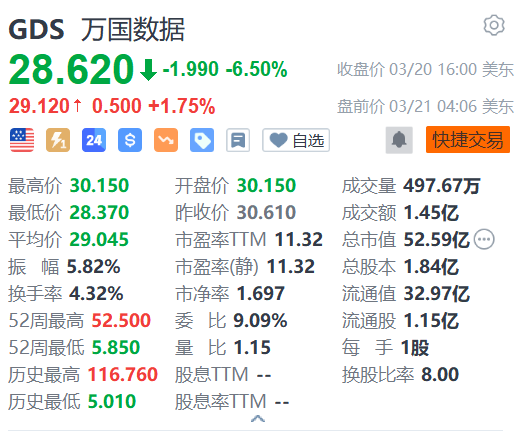Click the 快捷交易 quick trade button
This screenshot has width=520, height=433.
pos(468,140)
